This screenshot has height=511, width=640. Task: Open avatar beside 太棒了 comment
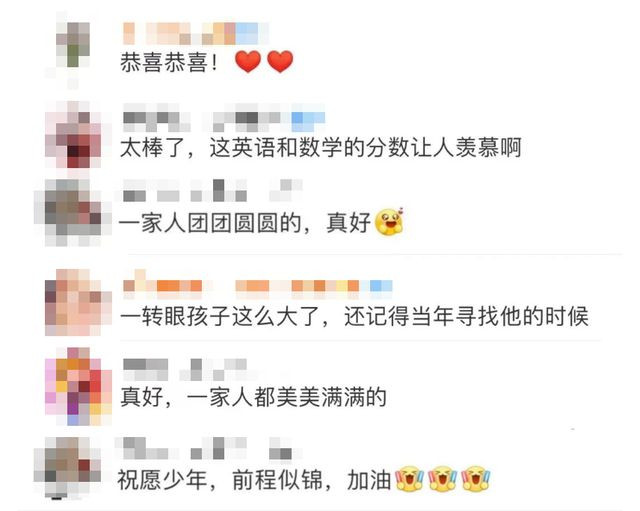coord(73,135)
